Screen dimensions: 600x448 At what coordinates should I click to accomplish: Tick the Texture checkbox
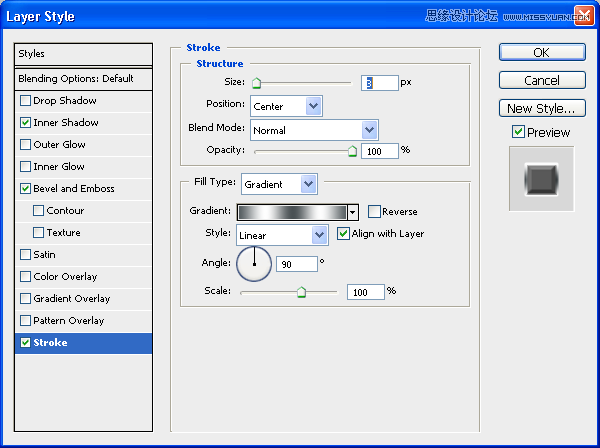(x=38, y=233)
